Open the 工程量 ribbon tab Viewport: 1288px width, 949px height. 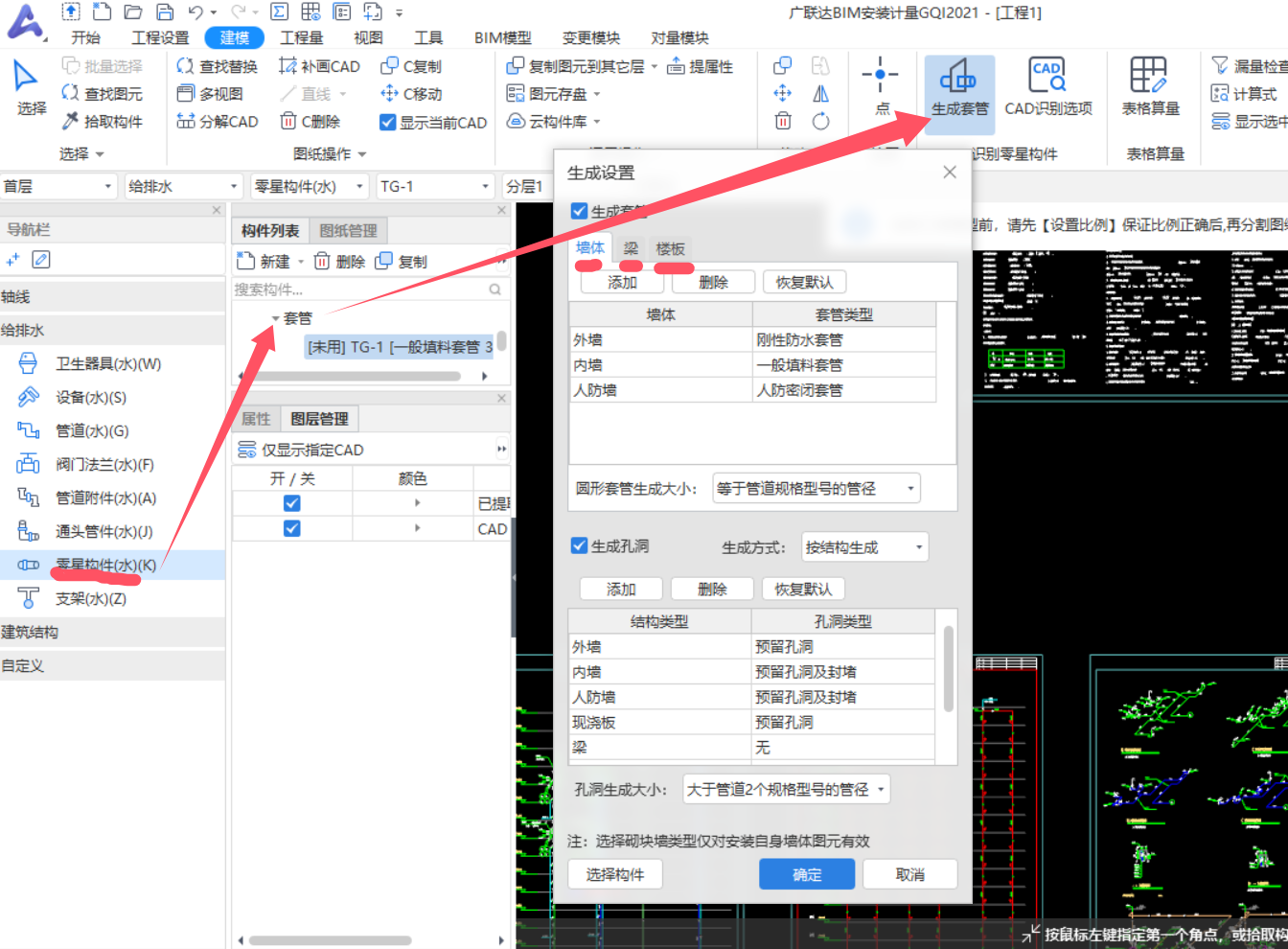[x=301, y=37]
